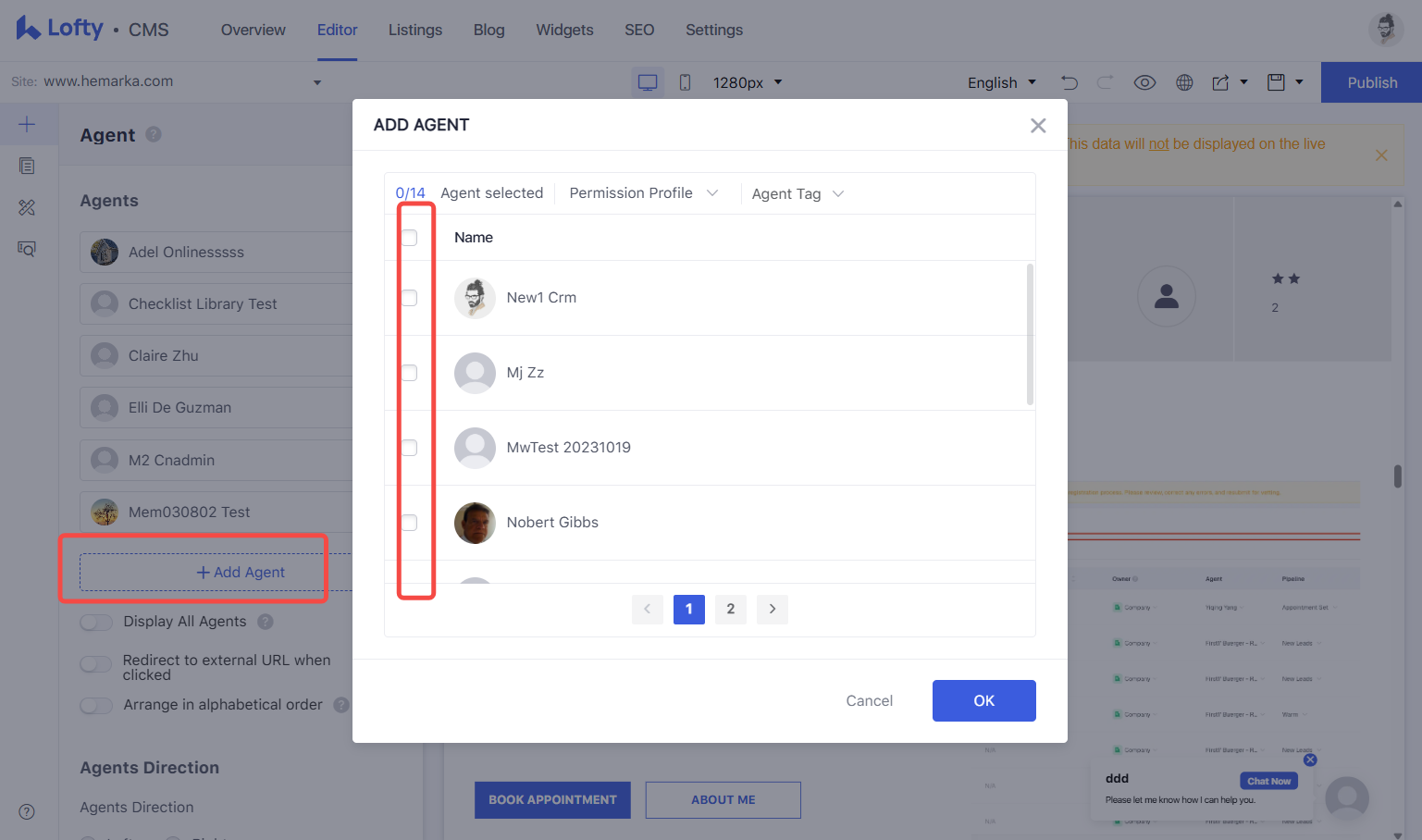Open the design tools icon in sidebar
This screenshot has width=1422, height=840.
click(27, 207)
